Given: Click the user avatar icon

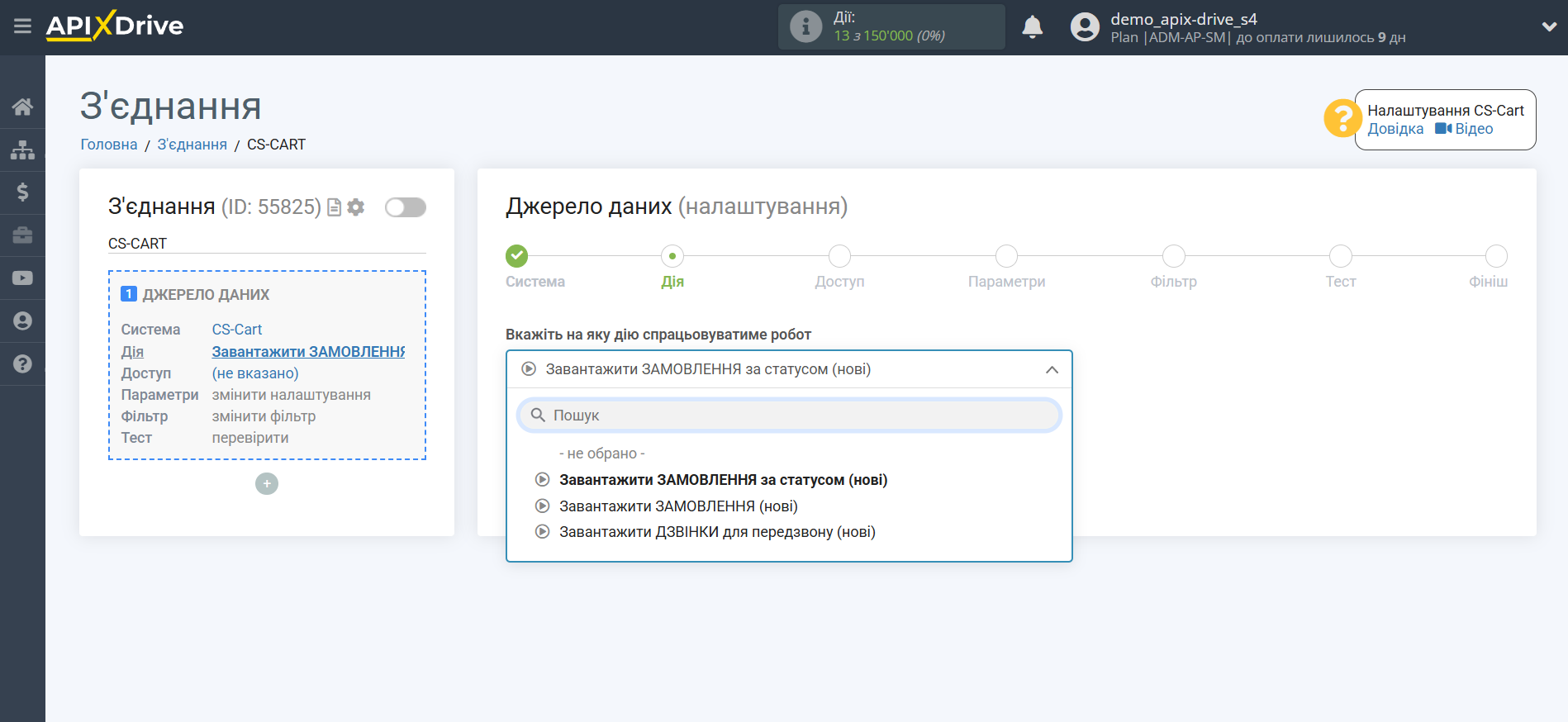Looking at the screenshot, I should click(1085, 27).
